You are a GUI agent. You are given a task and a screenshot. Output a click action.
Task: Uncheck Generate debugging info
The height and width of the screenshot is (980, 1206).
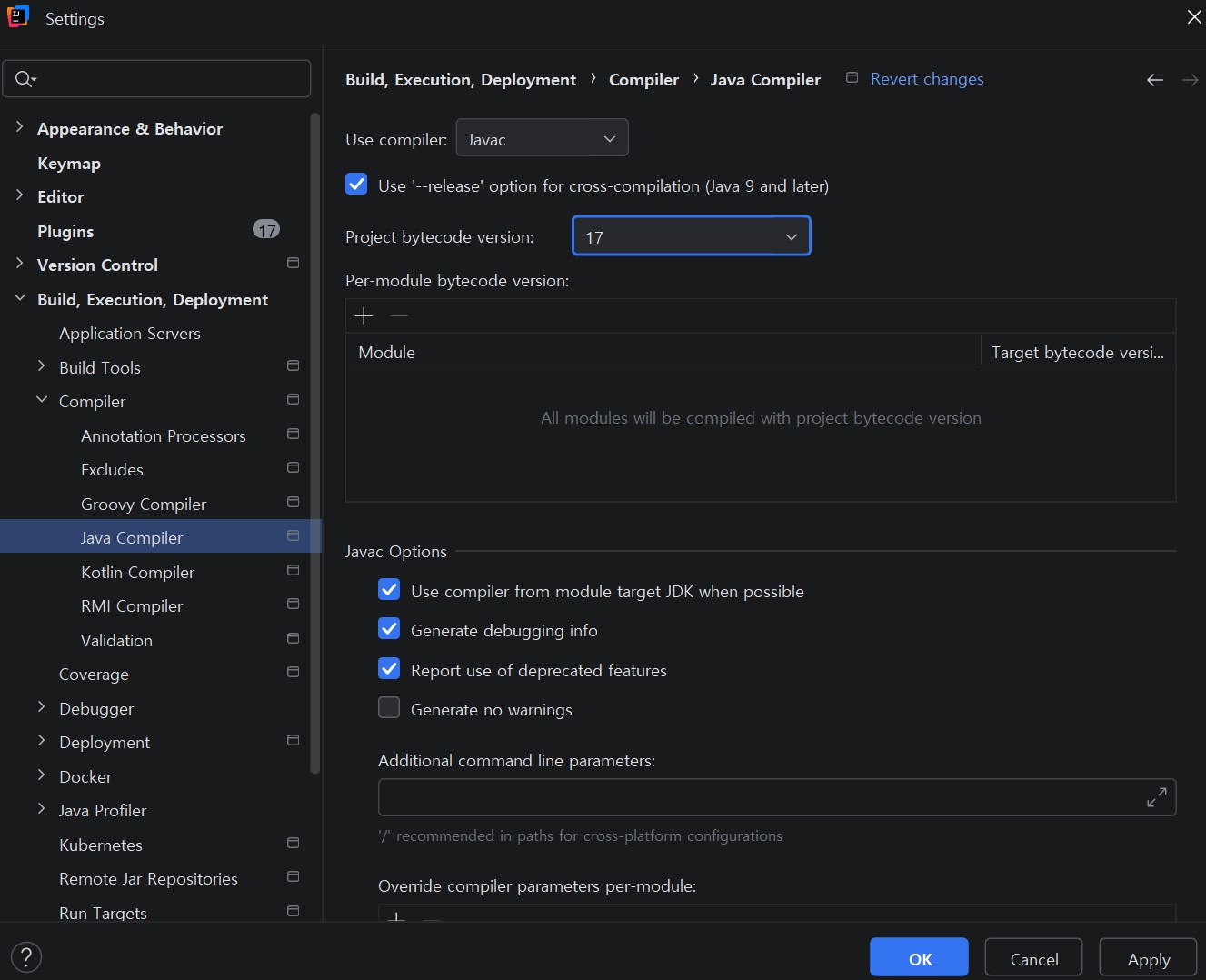pos(389,629)
